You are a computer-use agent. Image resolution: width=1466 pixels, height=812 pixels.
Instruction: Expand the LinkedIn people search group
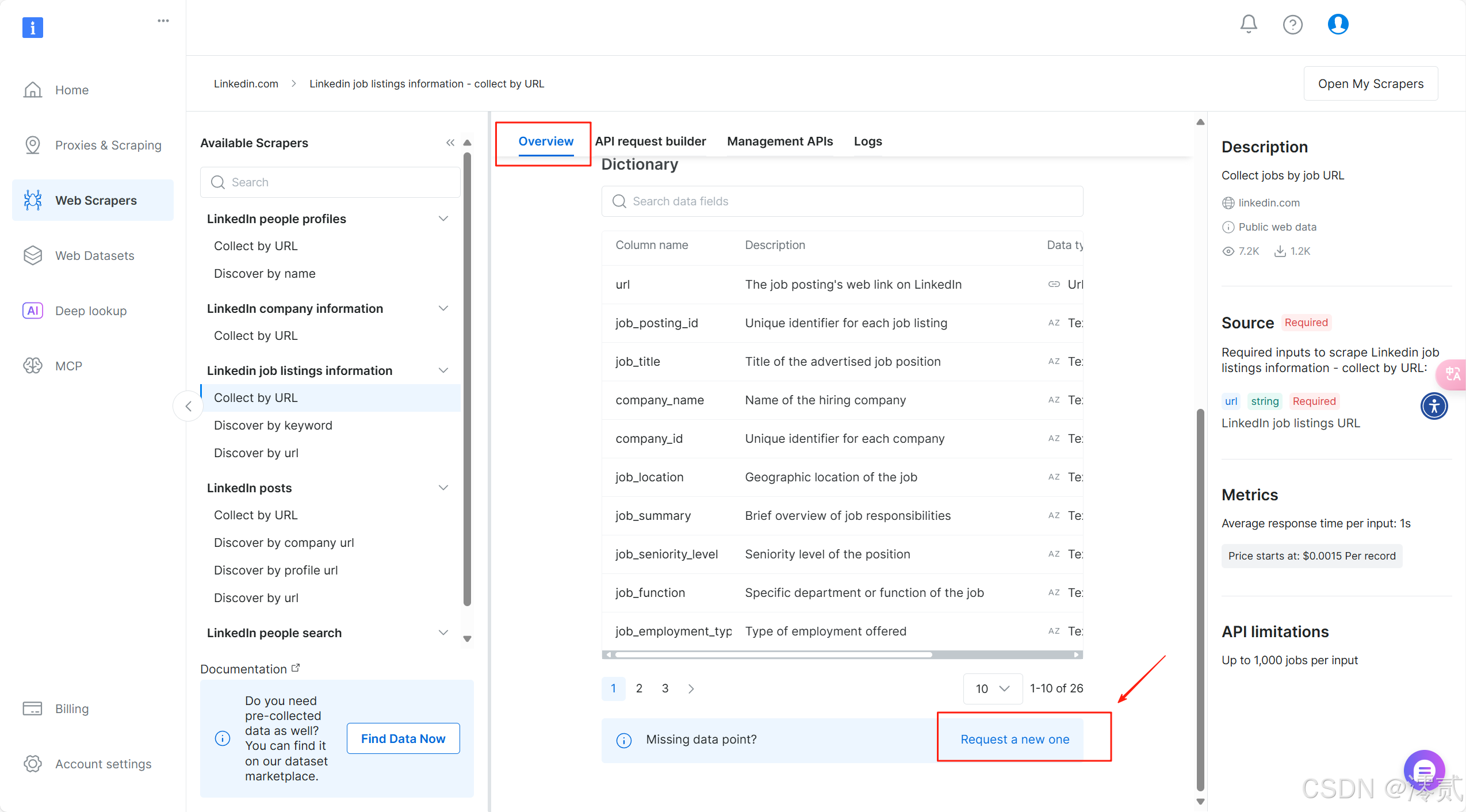click(443, 633)
